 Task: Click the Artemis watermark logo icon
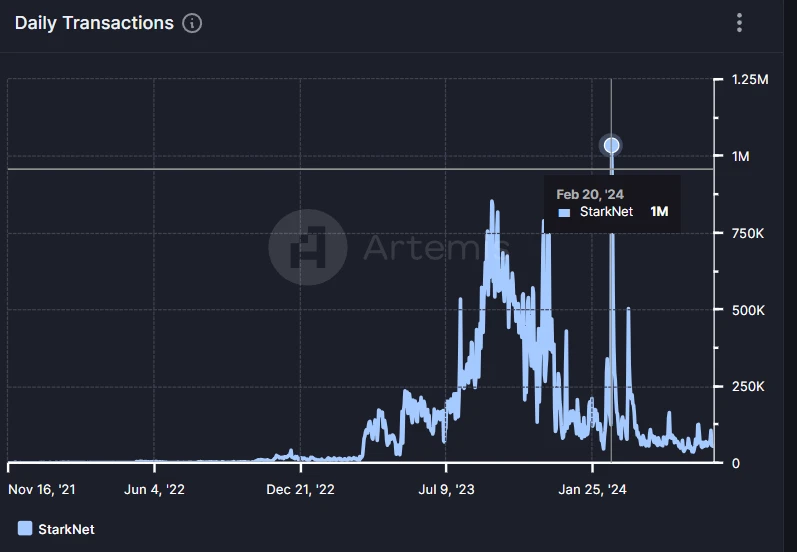point(308,246)
